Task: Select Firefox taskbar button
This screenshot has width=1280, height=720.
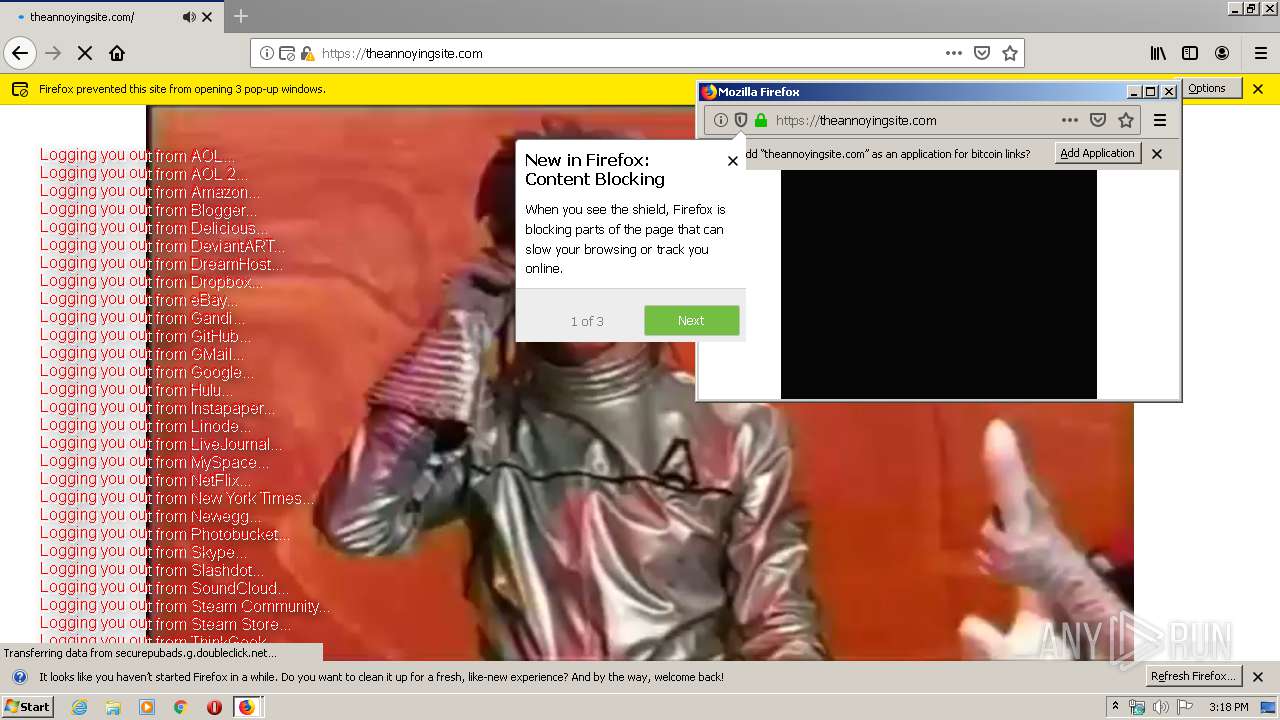Action: point(246,707)
